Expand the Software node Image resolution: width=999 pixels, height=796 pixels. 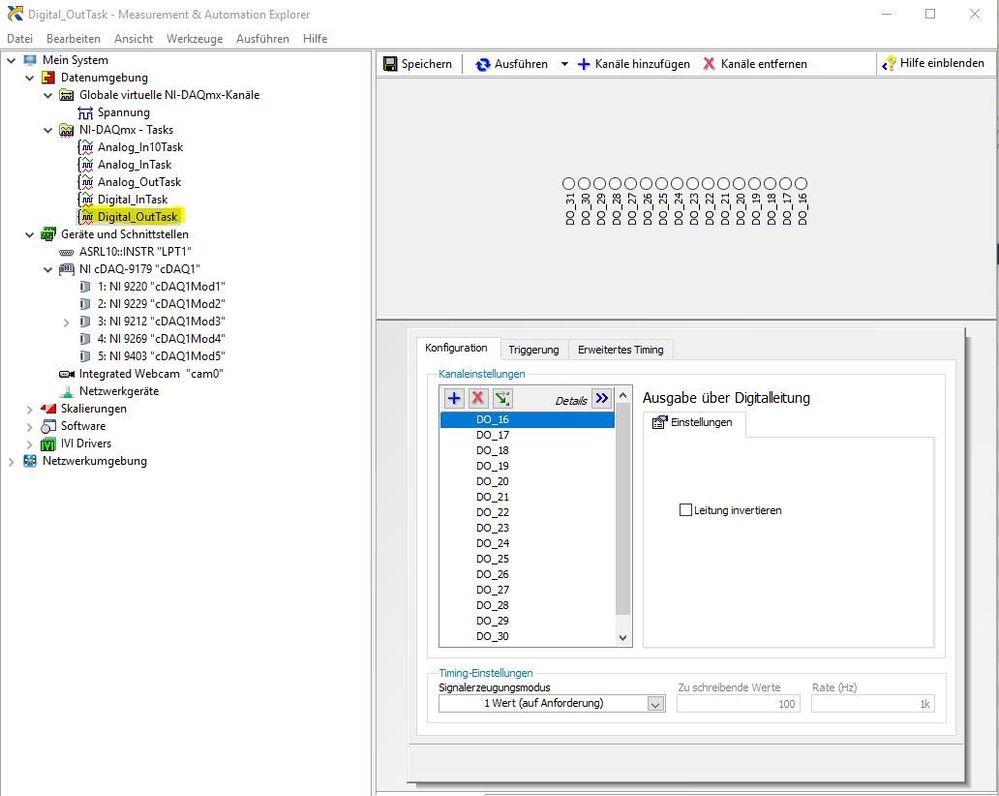point(29,426)
